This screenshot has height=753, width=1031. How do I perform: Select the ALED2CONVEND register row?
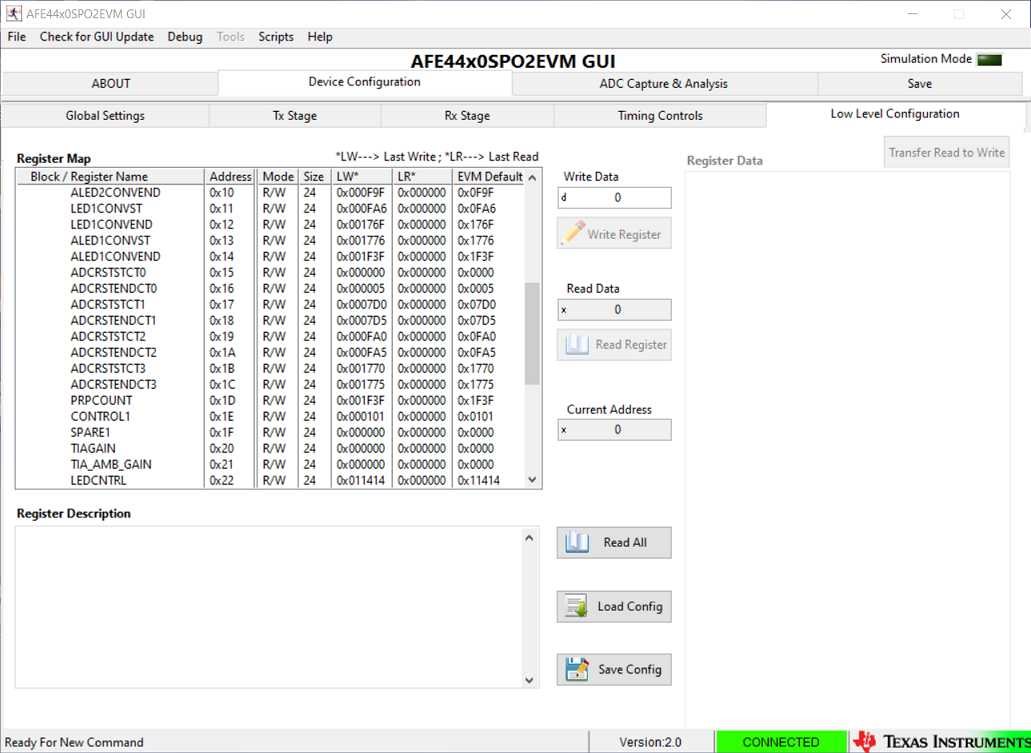[x=270, y=193]
